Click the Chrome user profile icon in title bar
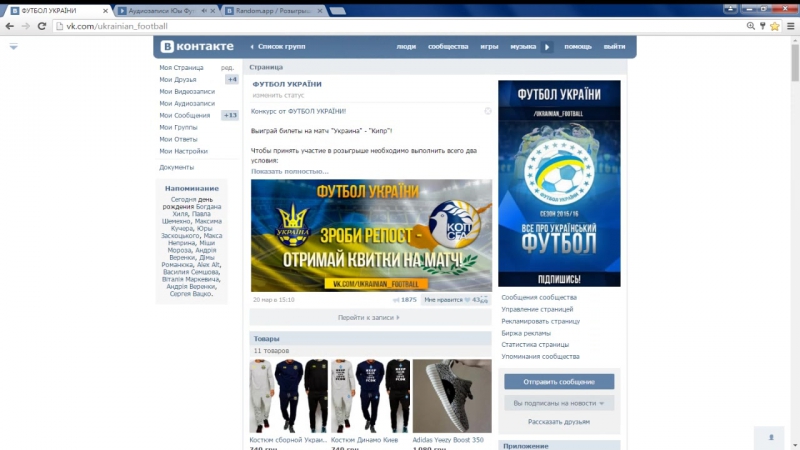 pyautogui.click(x=730, y=9)
